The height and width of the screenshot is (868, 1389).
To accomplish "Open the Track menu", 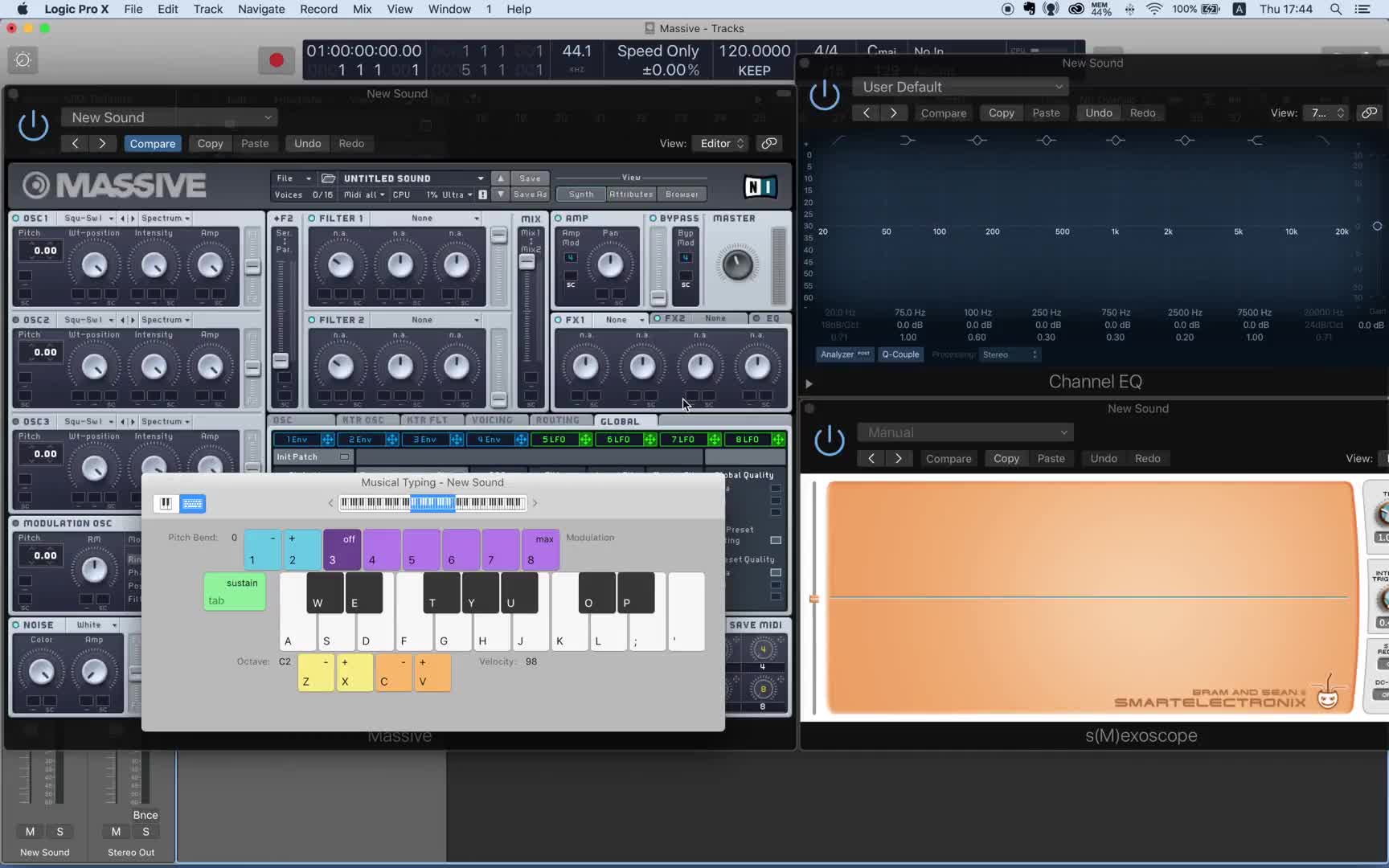I will click(207, 9).
